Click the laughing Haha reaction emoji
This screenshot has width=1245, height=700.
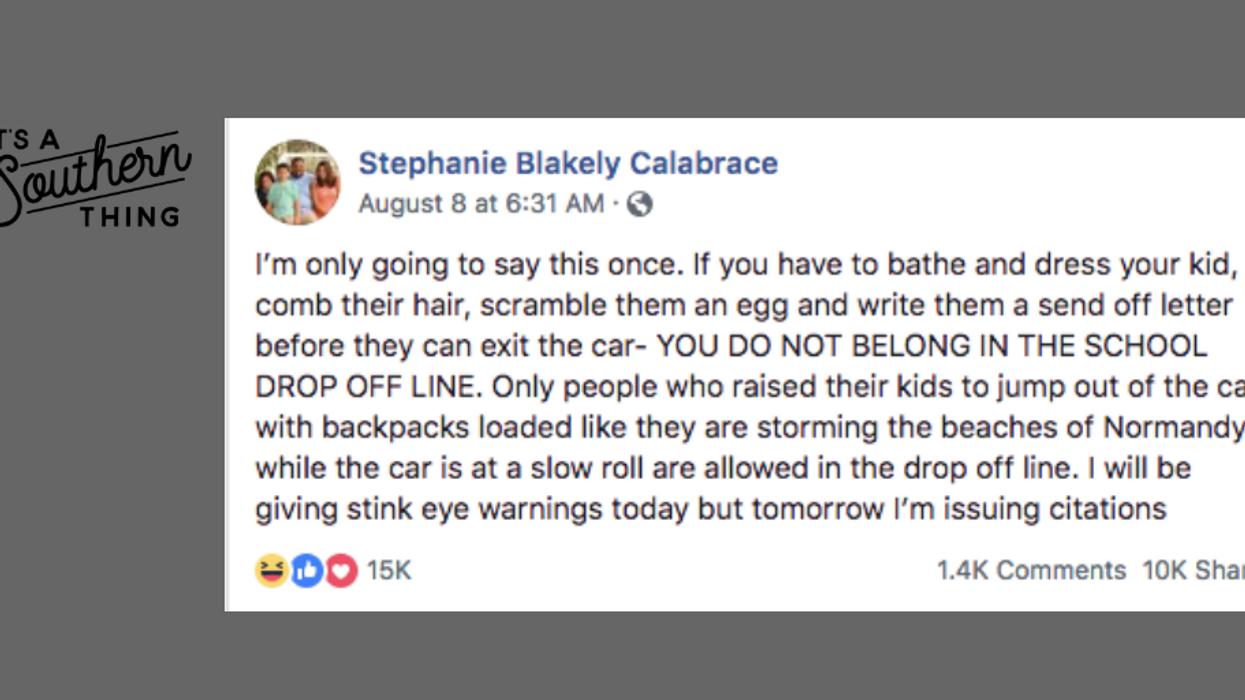pyautogui.click(x=271, y=571)
